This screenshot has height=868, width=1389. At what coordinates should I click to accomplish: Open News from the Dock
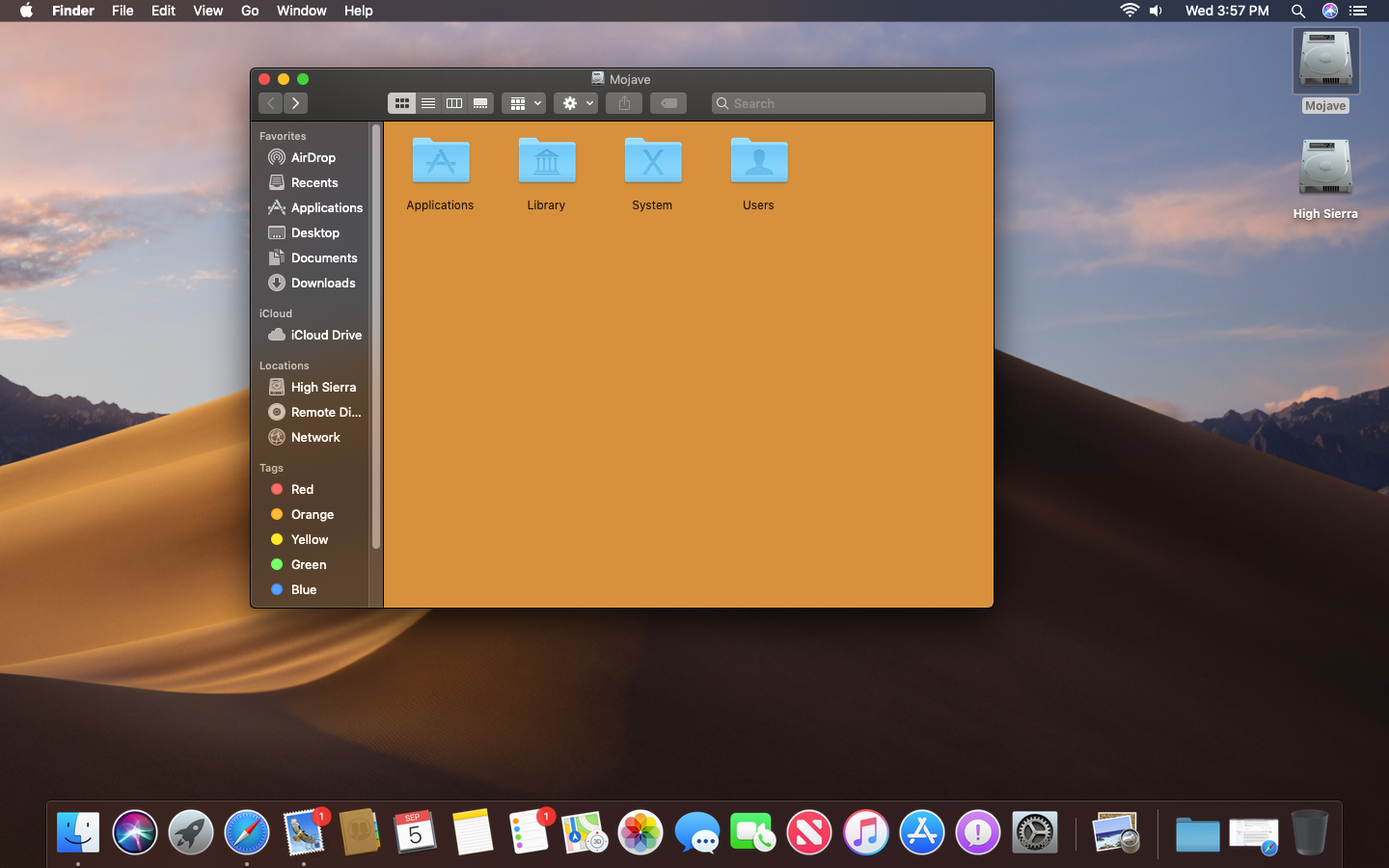point(809,832)
